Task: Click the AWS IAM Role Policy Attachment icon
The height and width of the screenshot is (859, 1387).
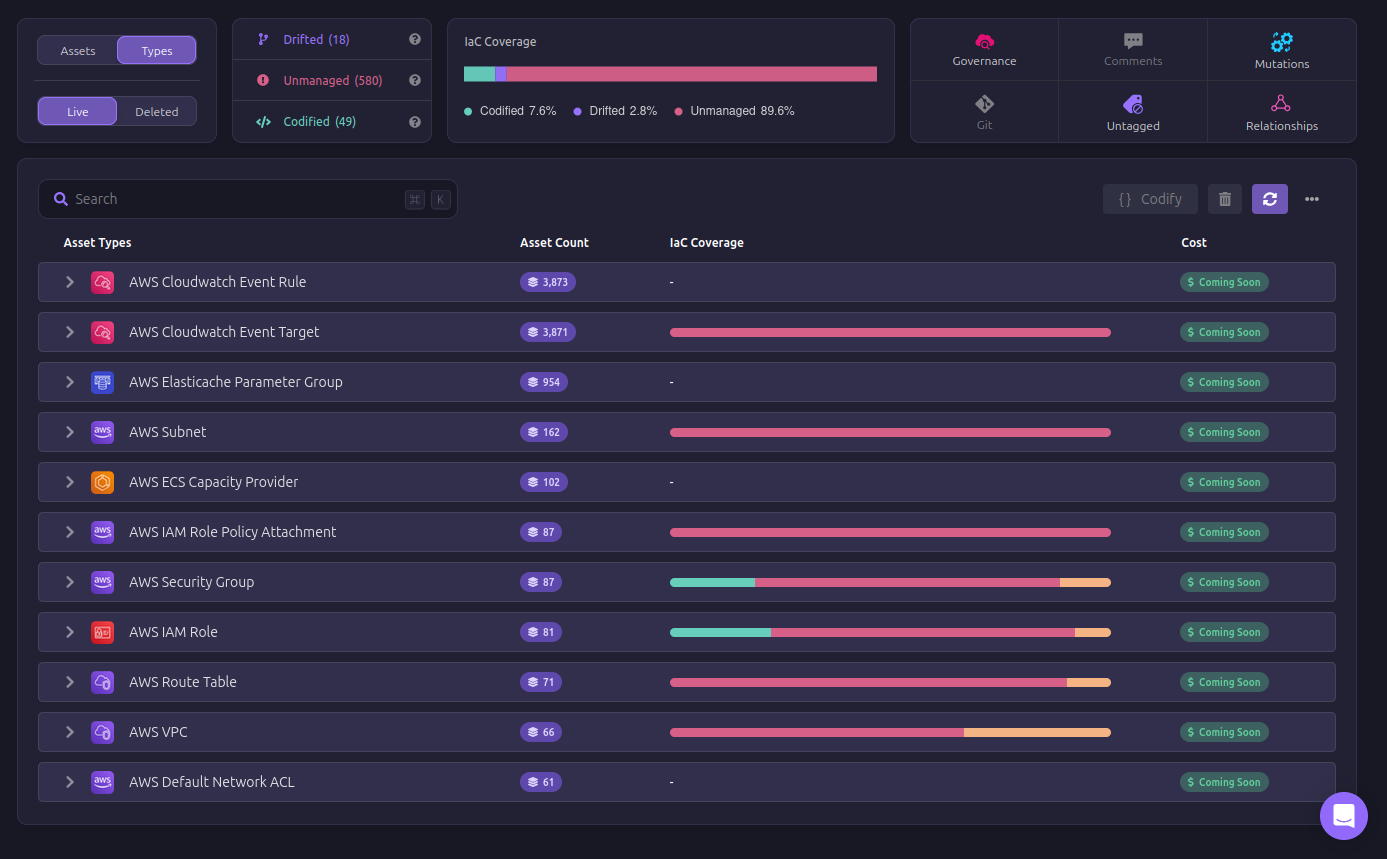Action: pos(102,532)
